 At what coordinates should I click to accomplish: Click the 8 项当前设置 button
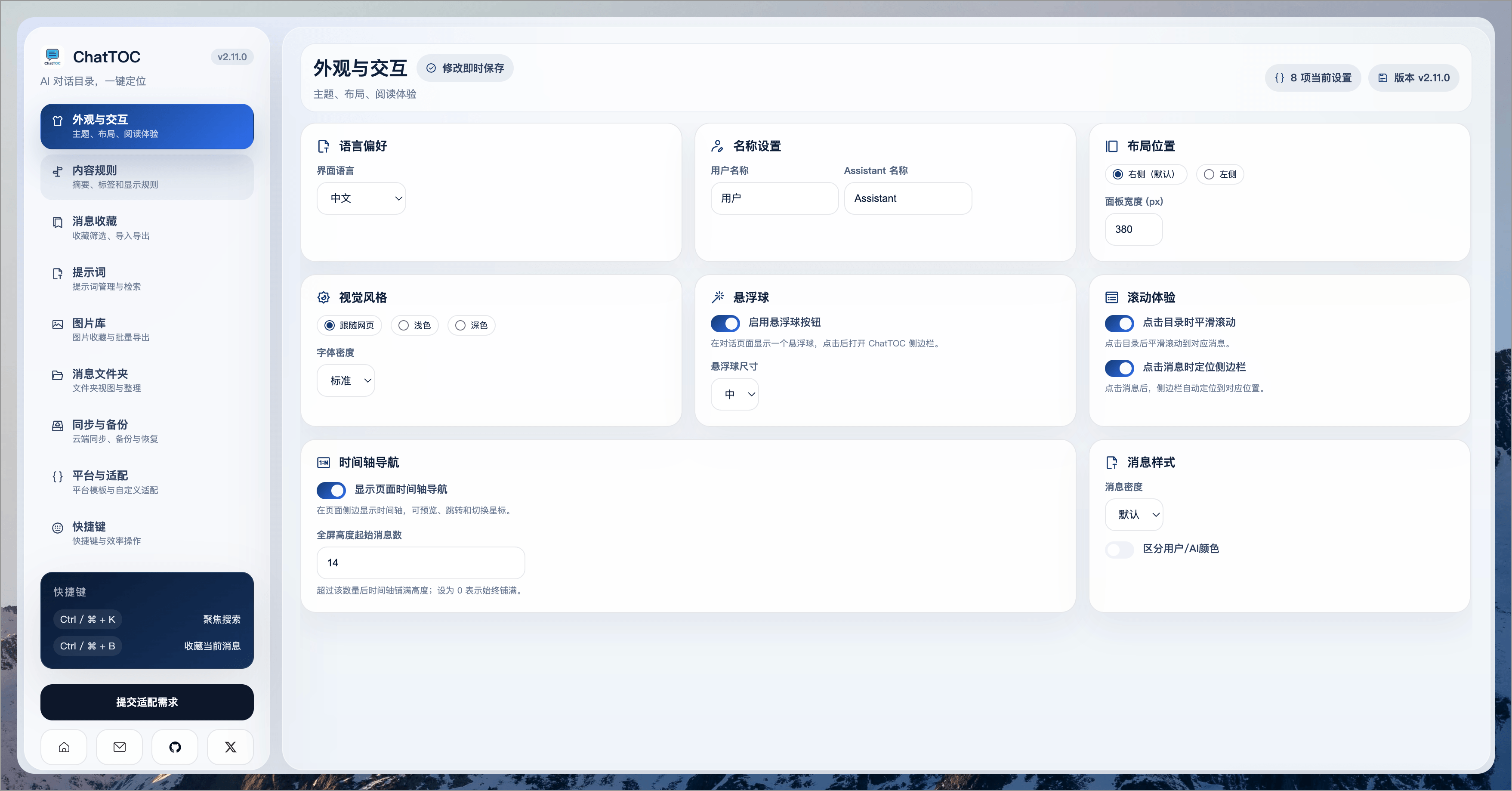tap(1313, 78)
